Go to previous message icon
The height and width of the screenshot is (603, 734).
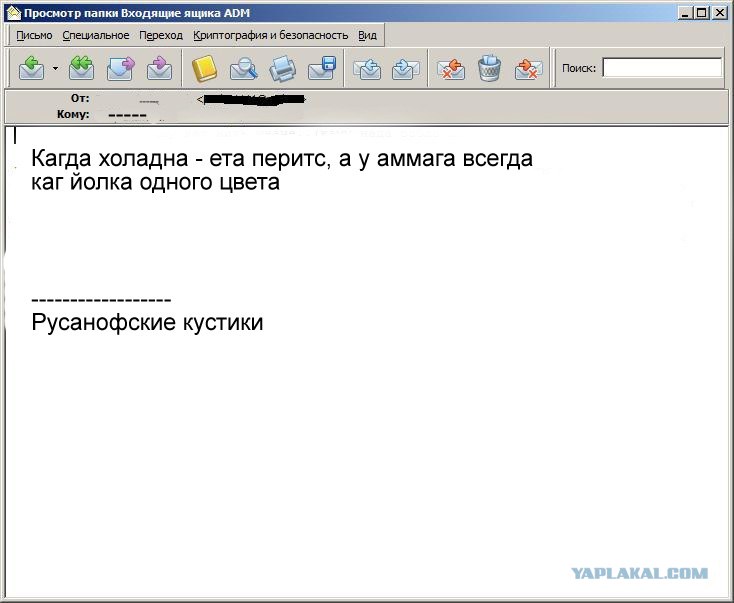(x=367, y=68)
